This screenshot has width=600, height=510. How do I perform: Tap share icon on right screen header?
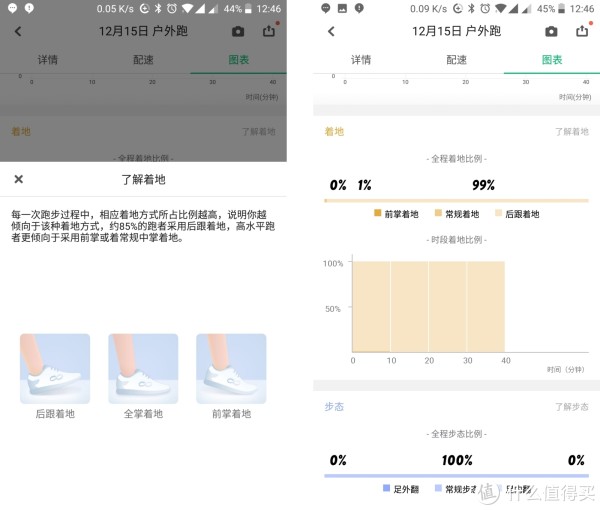click(x=582, y=31)
